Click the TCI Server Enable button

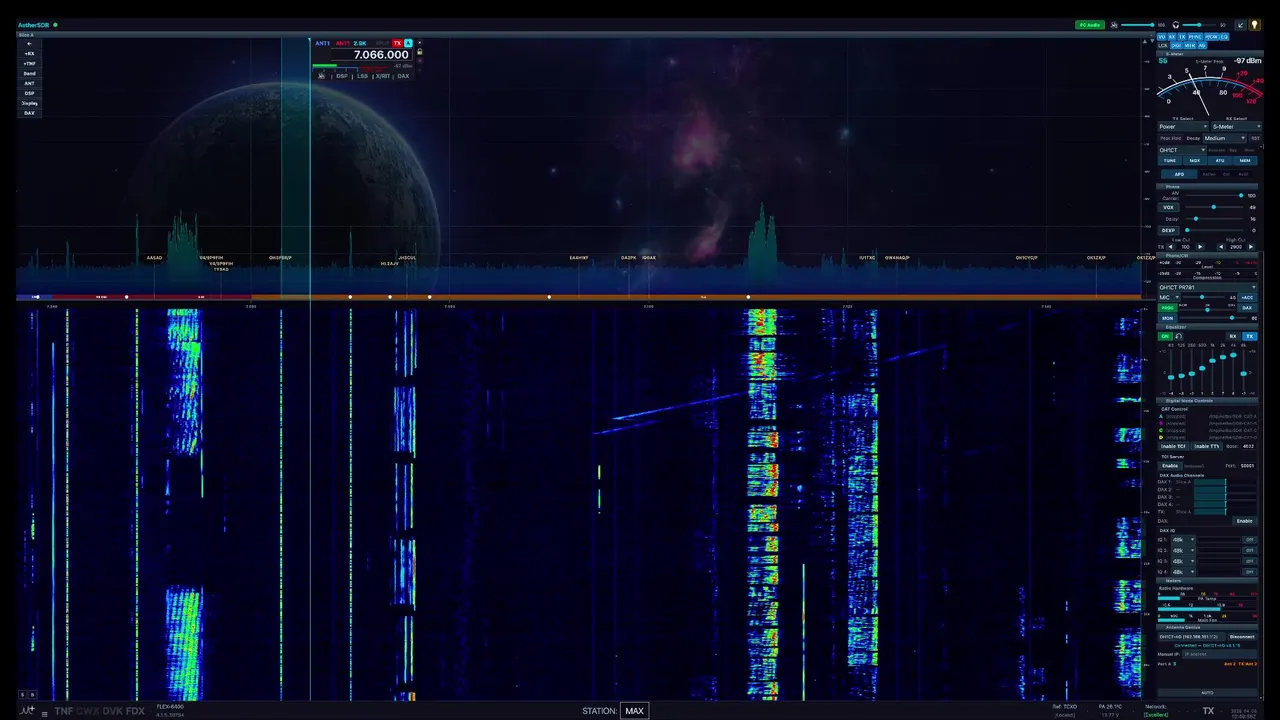1170,465
